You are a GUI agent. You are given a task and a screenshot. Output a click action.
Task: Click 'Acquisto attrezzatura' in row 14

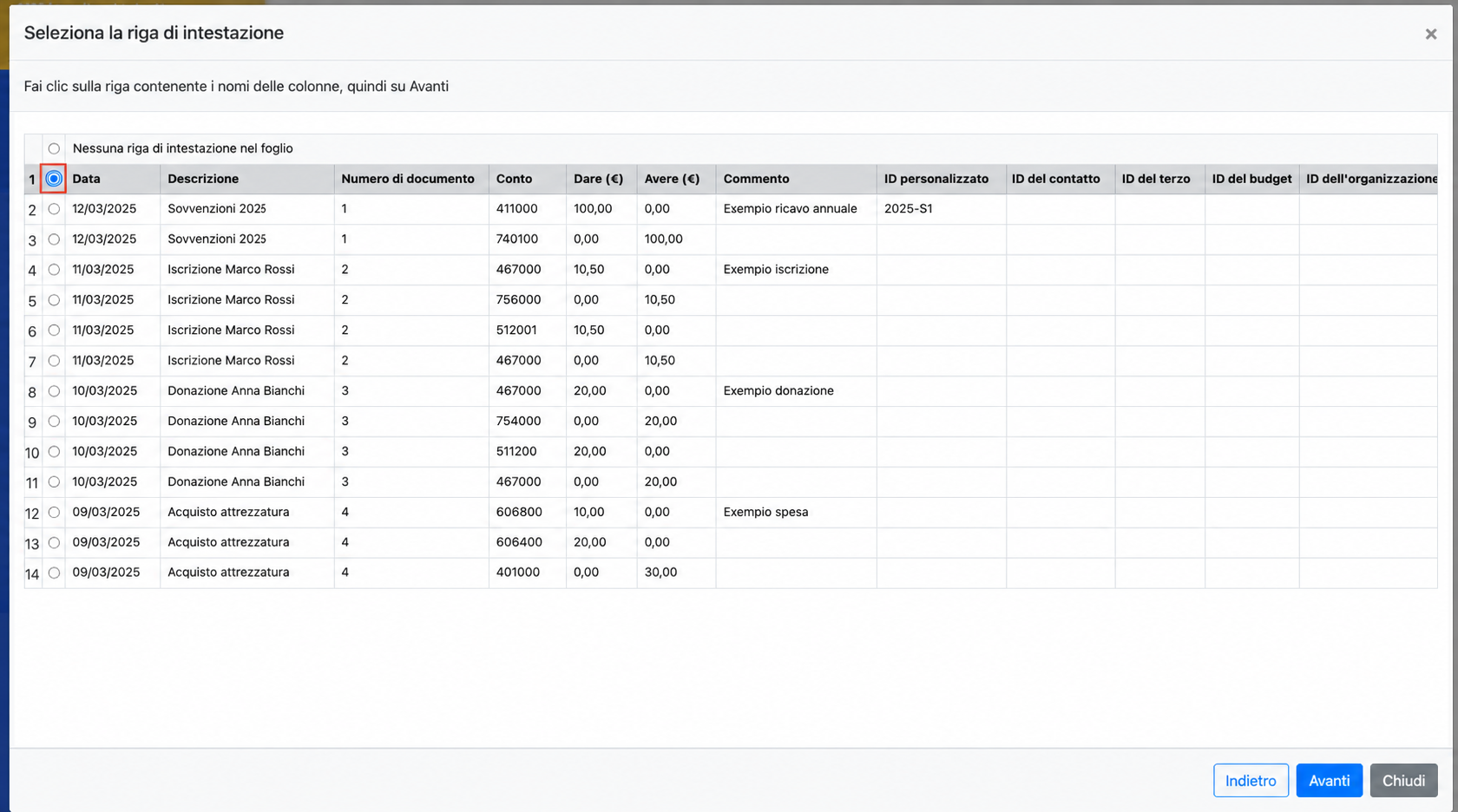[x=247, y=573]
